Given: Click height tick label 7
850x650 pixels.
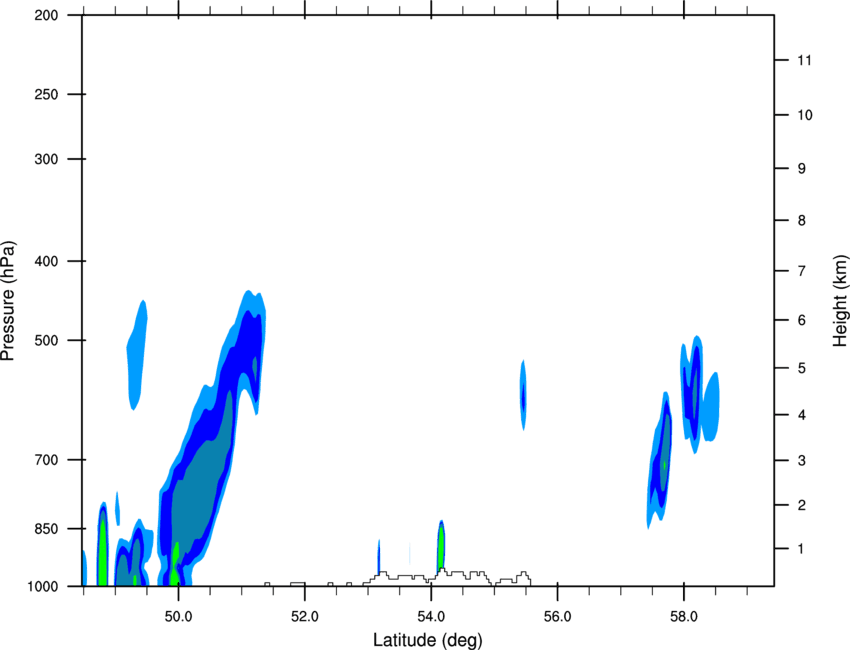Looking at the screenshot, I should click(x=802, y=271).
